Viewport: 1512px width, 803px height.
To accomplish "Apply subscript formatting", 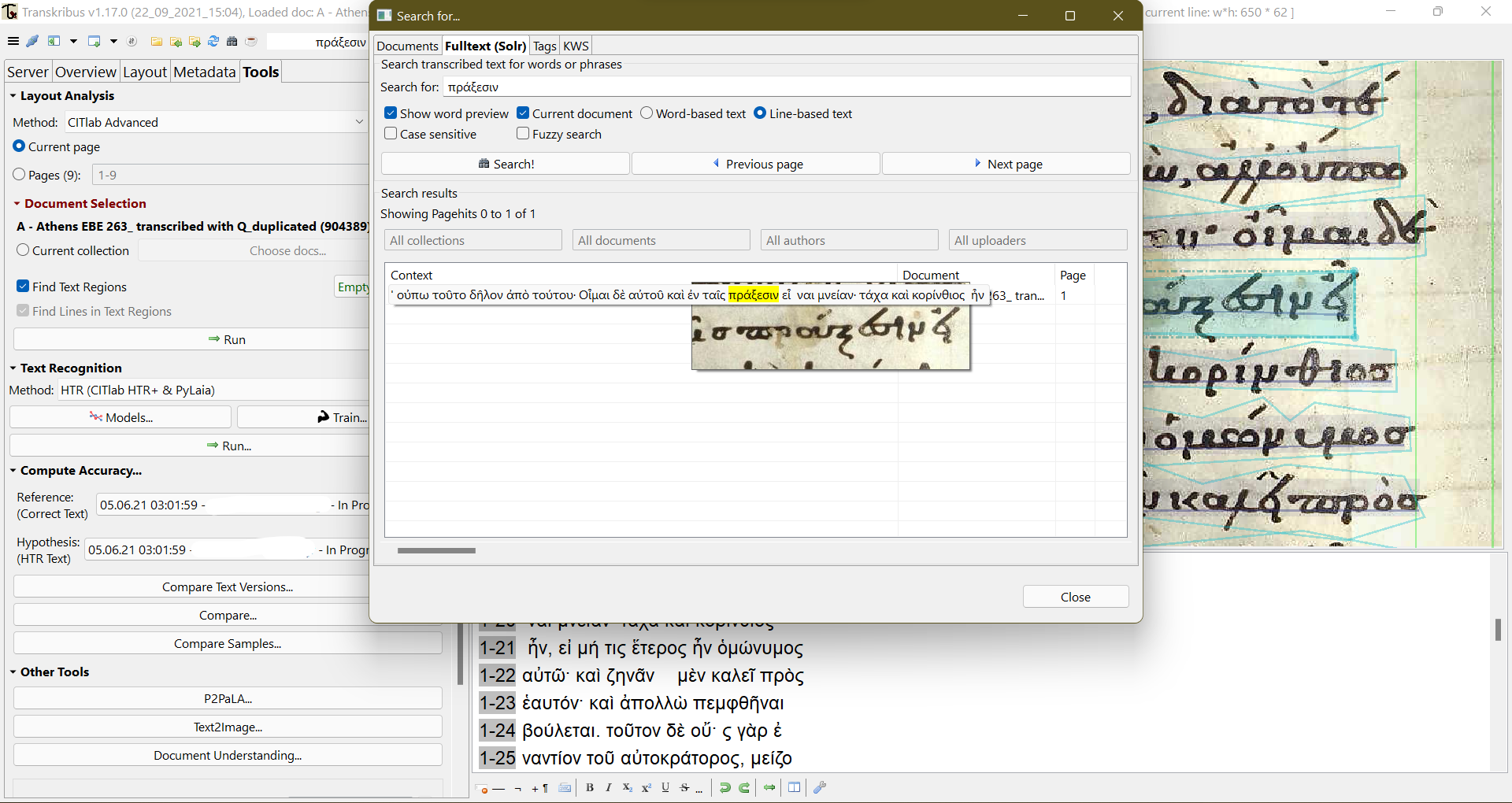I will click(x=627, y=788).
